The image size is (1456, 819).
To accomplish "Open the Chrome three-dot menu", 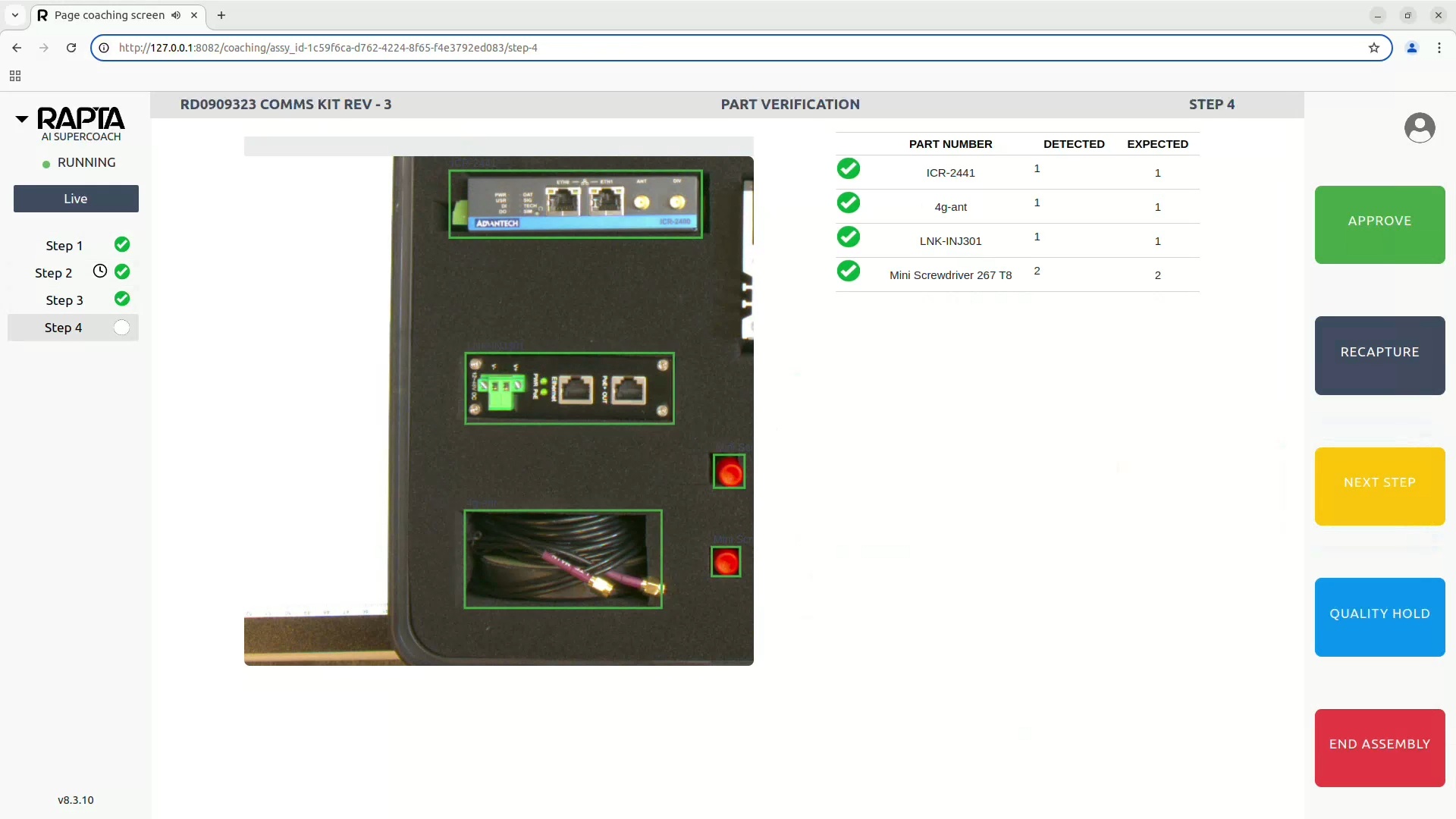I will (1439, 48).
